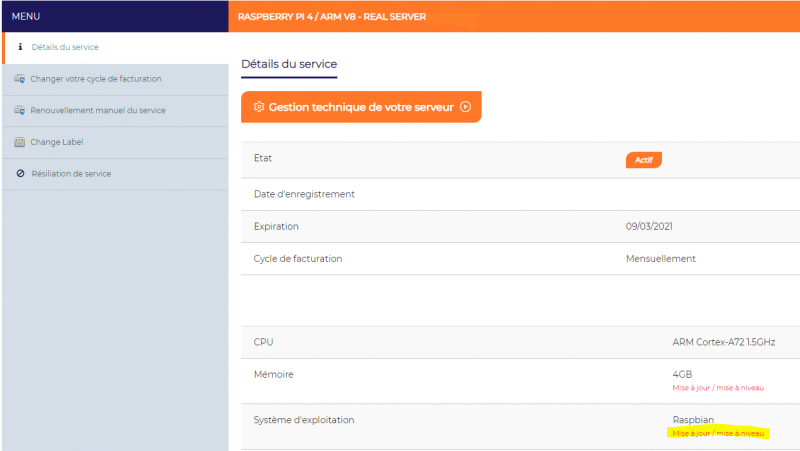Click the expiration date 09/03/2021
The width and height of the screenshot is (800, 451).
point(649,227)
